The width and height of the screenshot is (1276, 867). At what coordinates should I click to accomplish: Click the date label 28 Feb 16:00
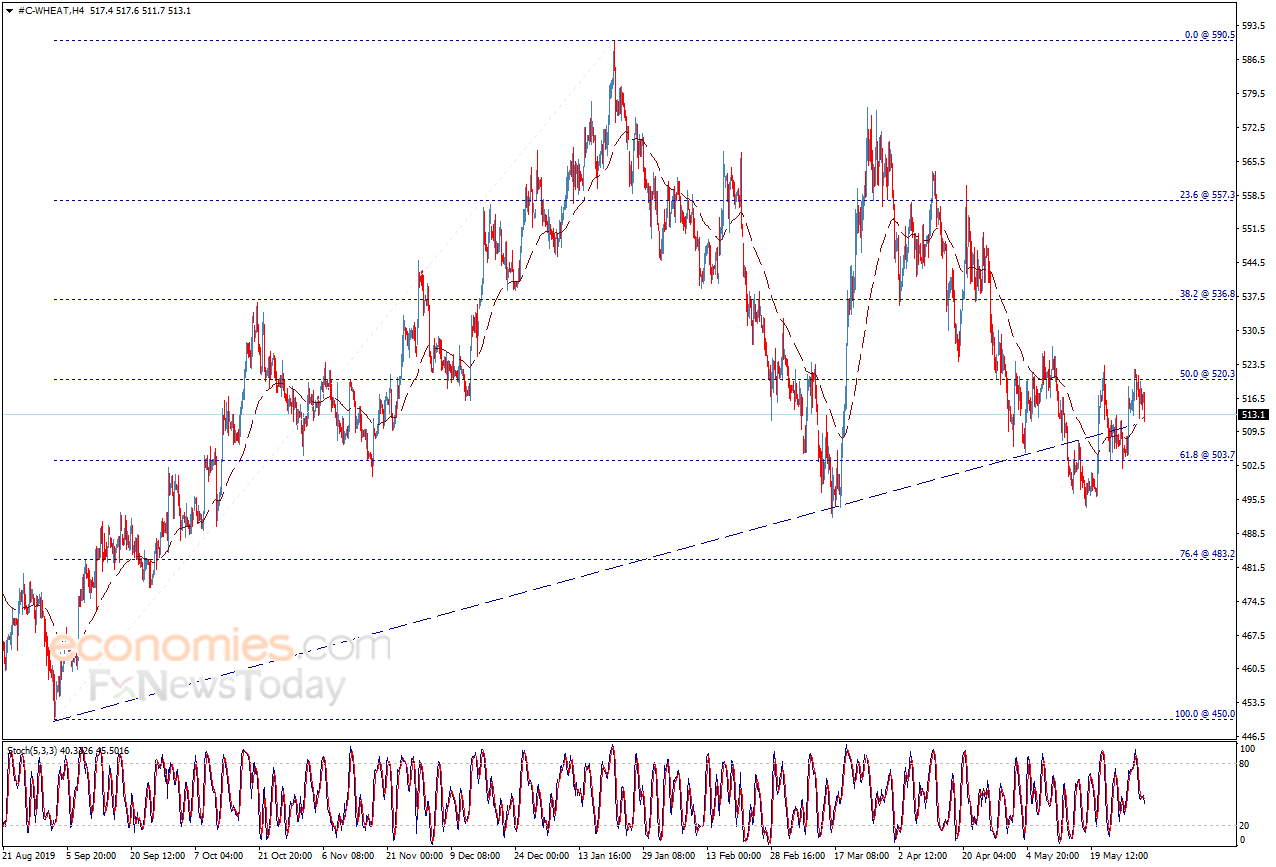pyautogui.click(x=797, y=856)
